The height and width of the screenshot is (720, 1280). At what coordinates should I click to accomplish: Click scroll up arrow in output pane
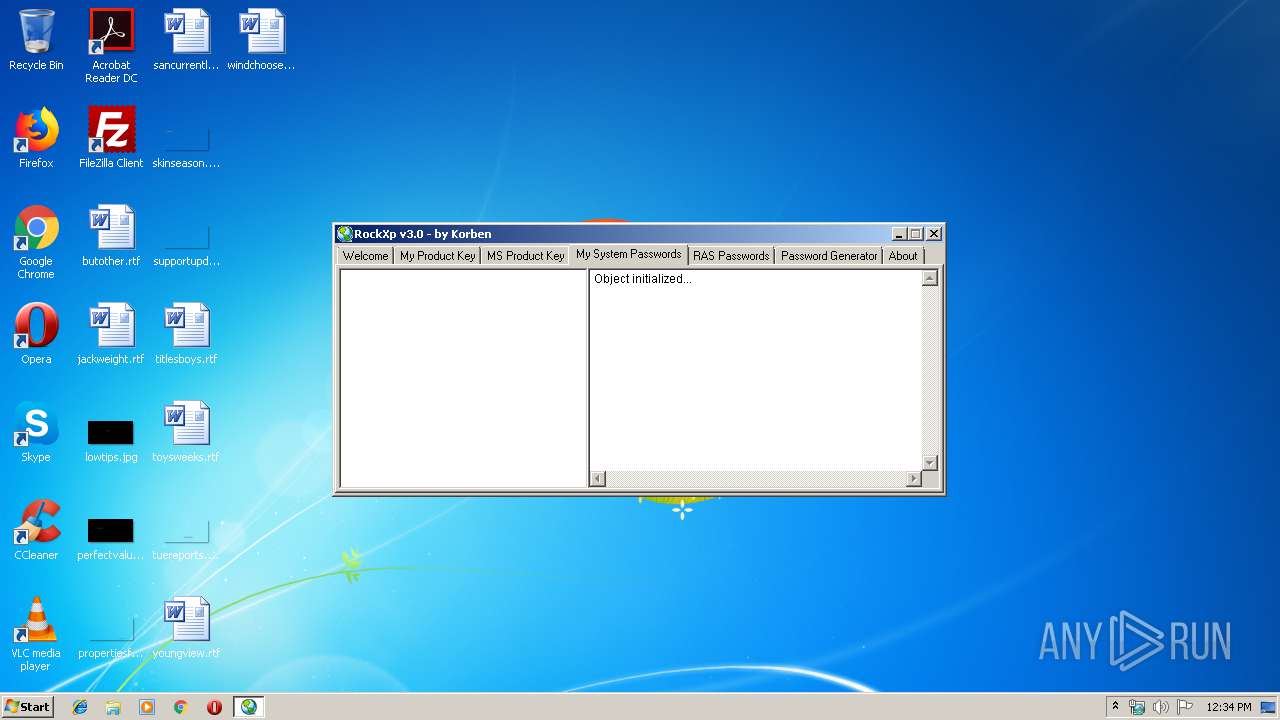pyautogui.click(x=930, y=278)
